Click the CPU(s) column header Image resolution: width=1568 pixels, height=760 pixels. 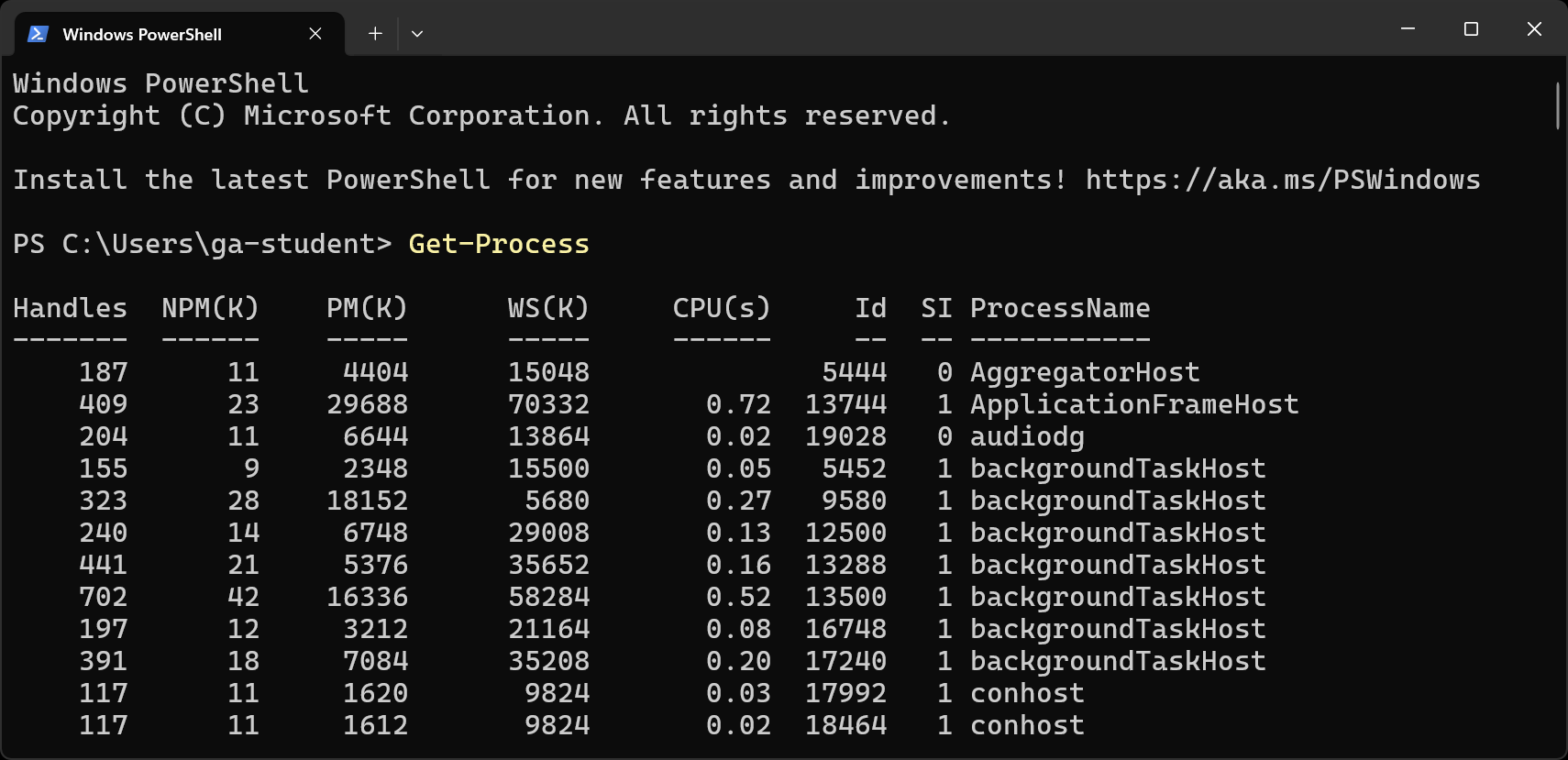[x=722, y=308]
